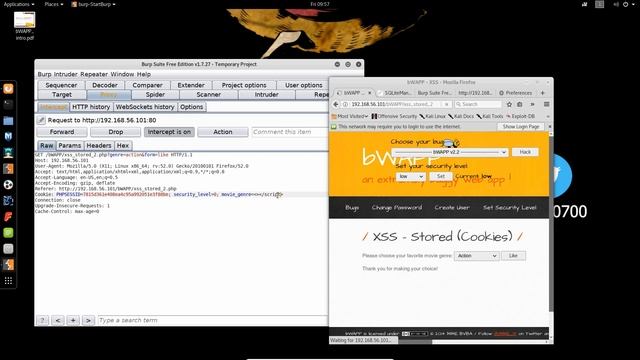Dismiss the network login notification bar
Viewport: 640px width, 360px height.
coord(549,127)
